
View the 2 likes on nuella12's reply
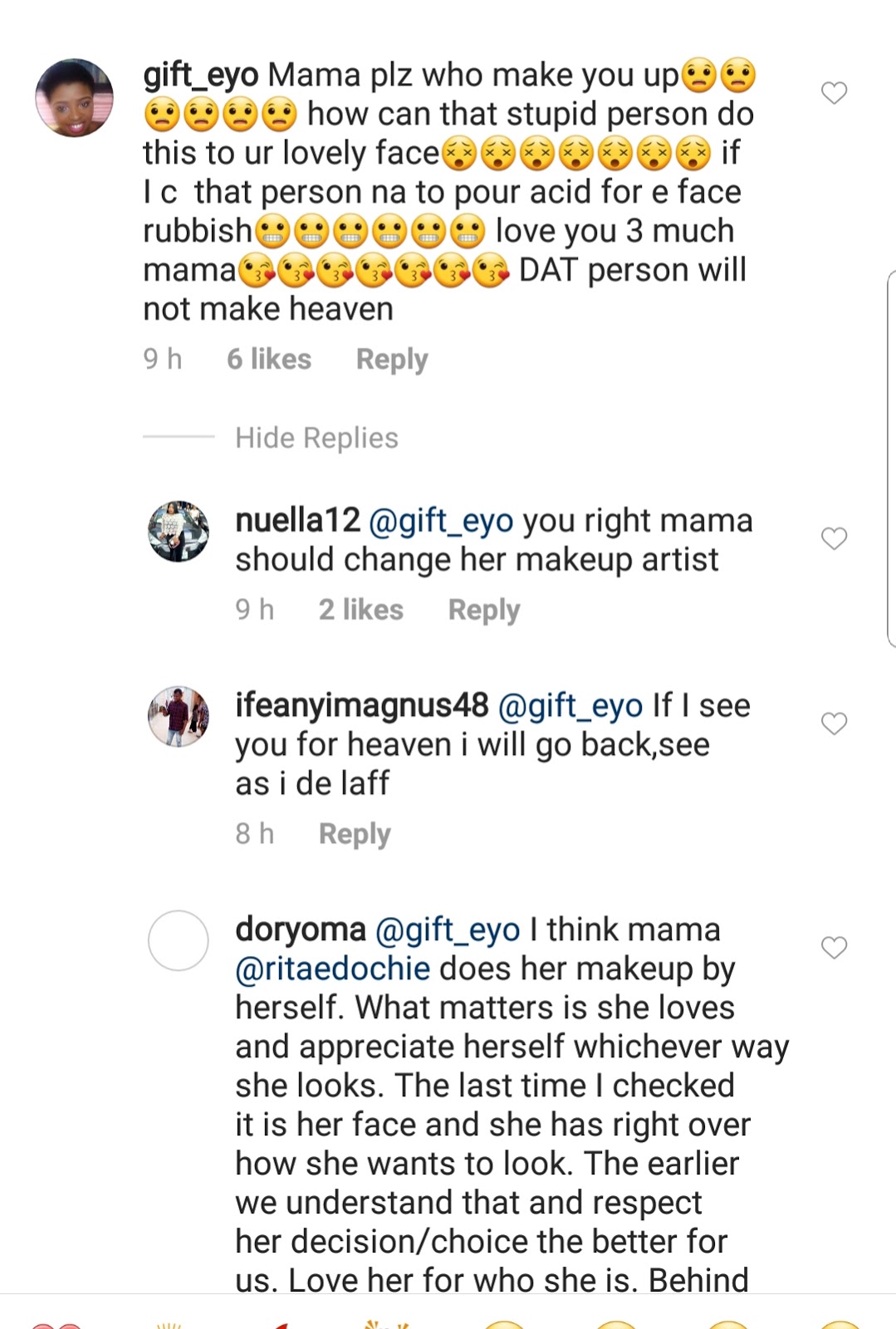coord(361,610)
